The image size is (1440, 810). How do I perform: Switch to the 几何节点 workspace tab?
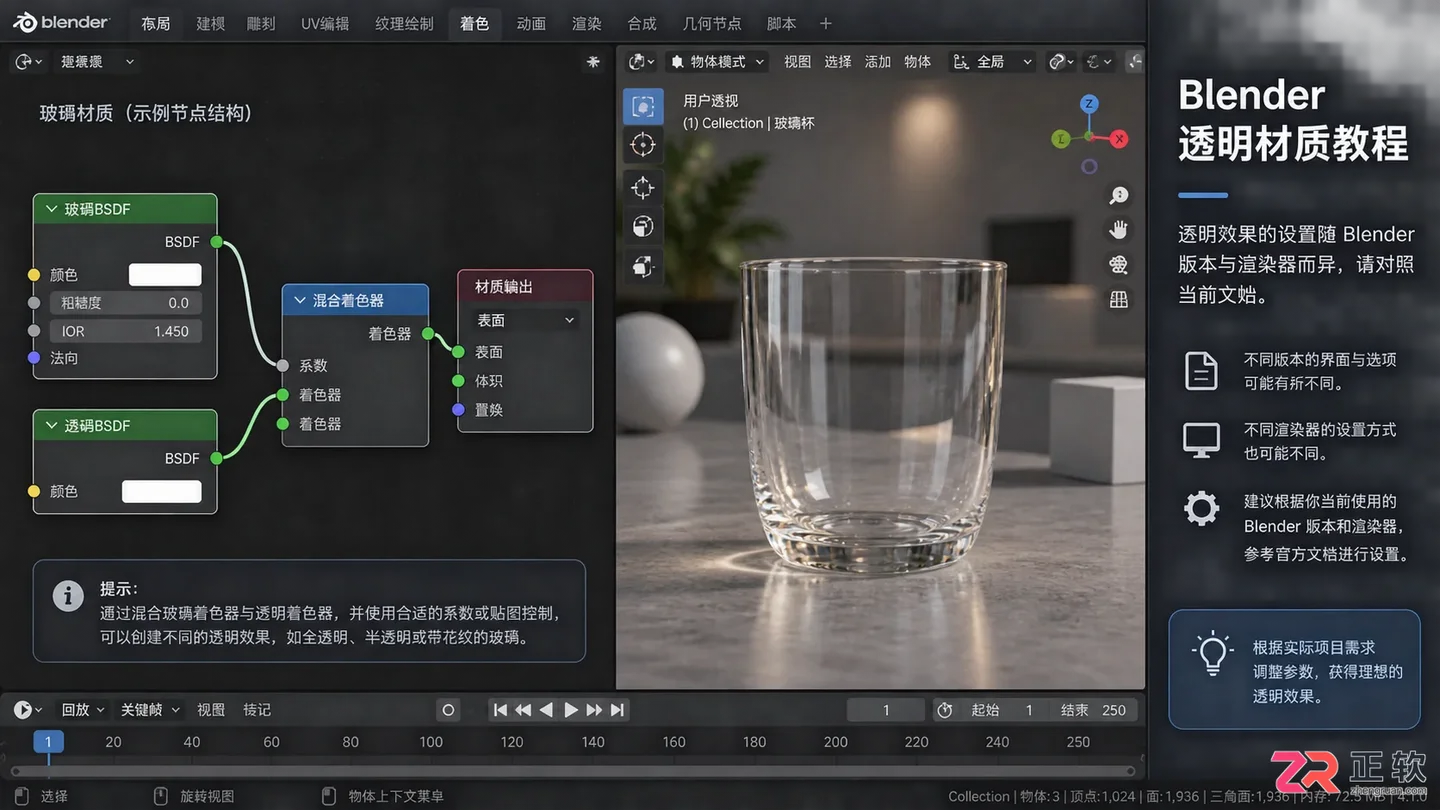point(712,23)
